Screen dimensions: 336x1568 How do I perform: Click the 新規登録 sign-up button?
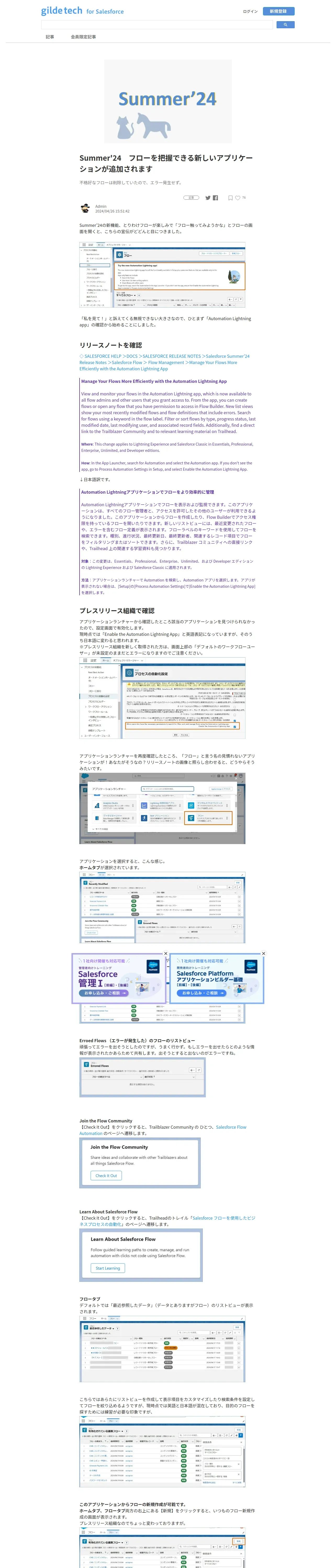pyautogui.click(x=278, y=11)
